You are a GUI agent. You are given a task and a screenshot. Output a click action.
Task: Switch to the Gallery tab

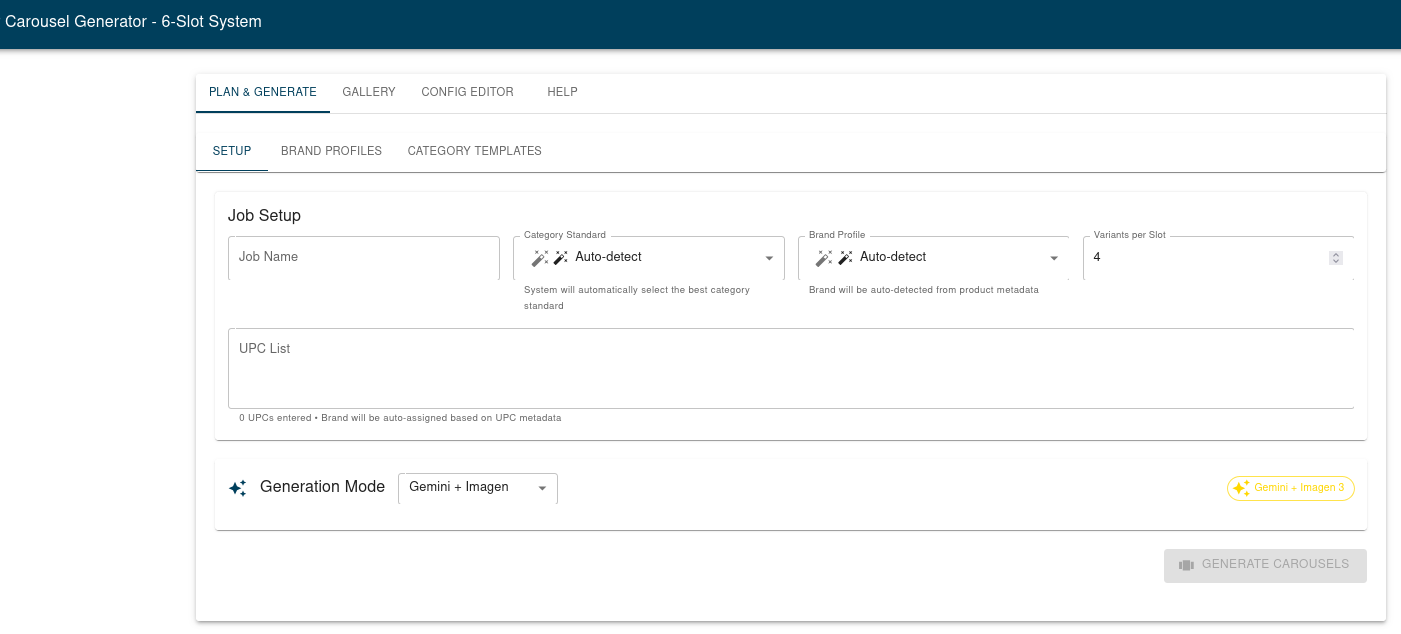point(368,92)
